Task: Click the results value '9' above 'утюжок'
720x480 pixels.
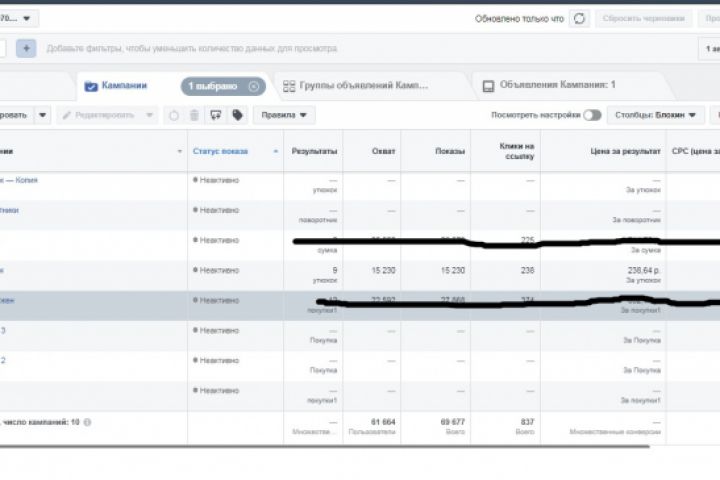Action: pos(335,270)
